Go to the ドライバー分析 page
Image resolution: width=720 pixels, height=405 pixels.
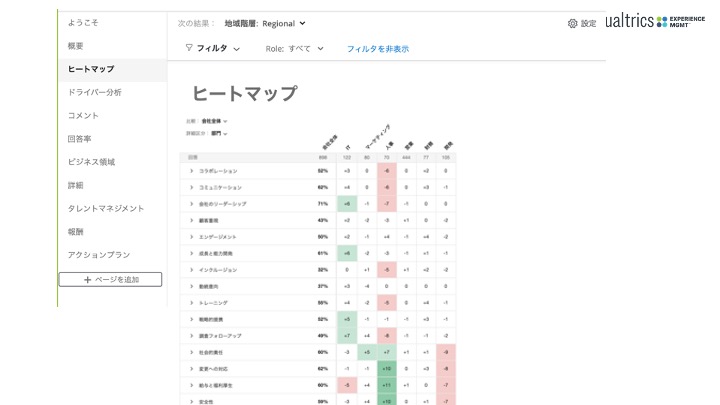coord(95,92)
